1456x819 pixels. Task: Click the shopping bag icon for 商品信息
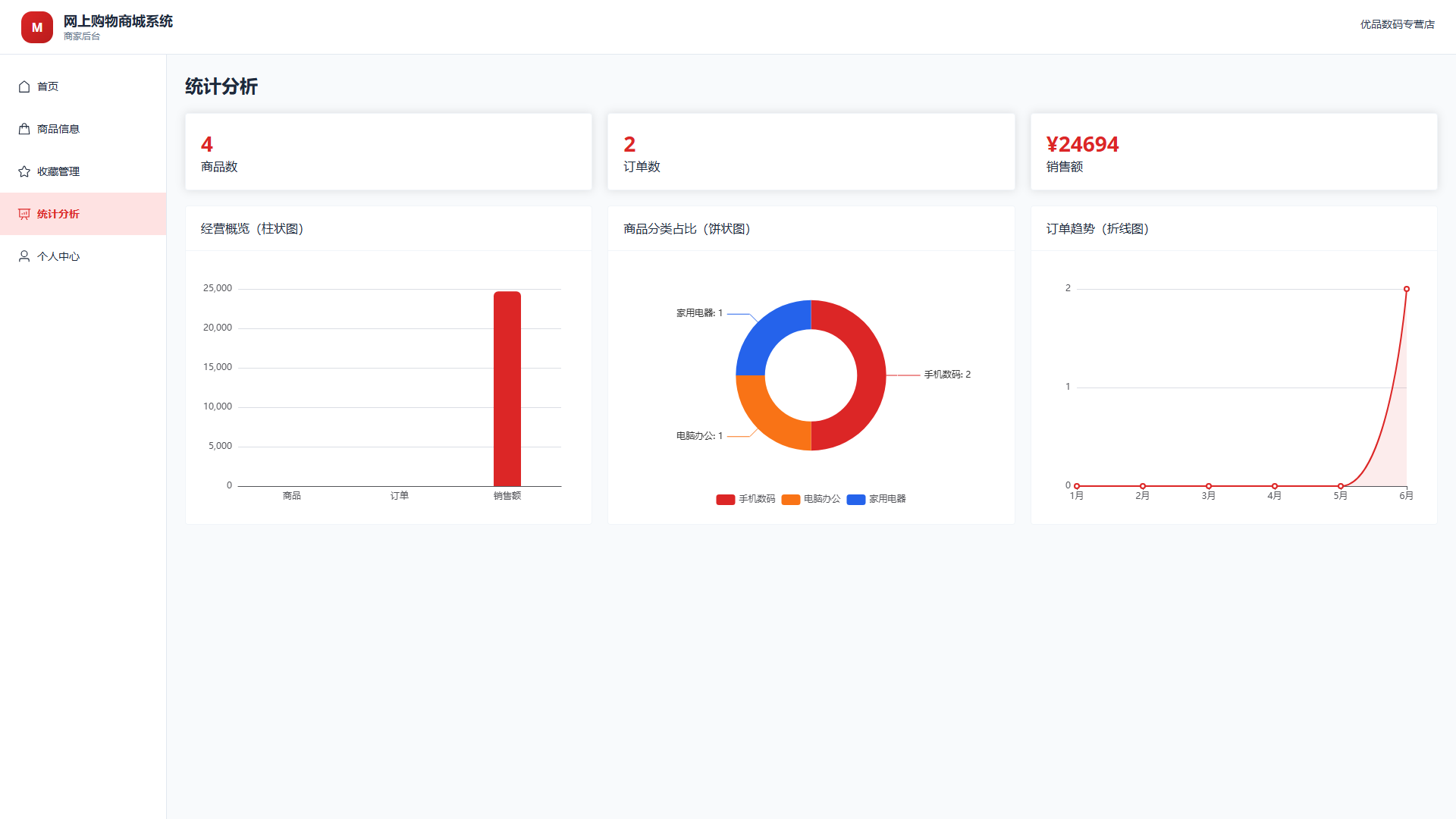[x=24, y=129]
